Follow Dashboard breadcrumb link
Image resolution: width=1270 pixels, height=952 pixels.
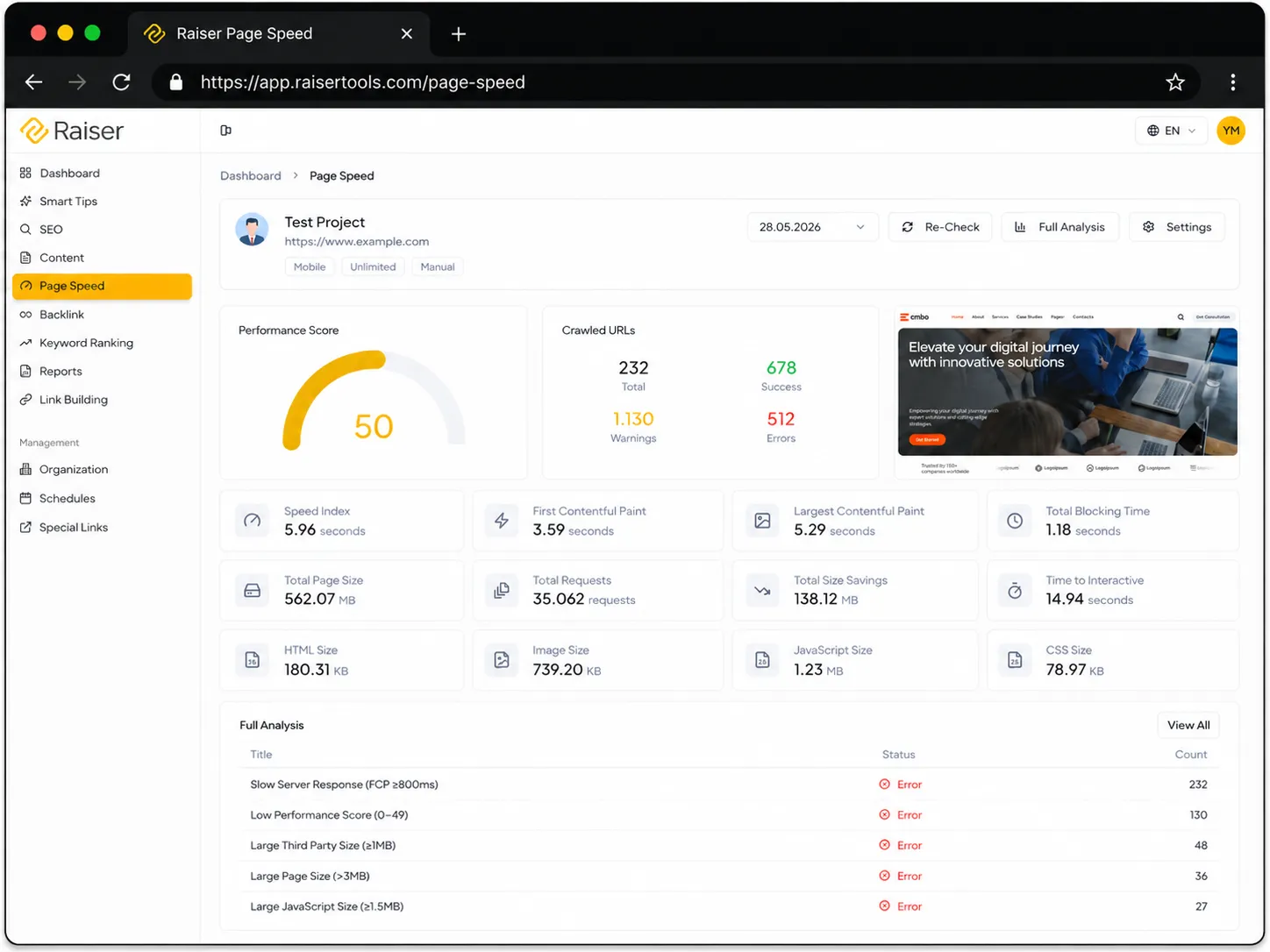[251, 176]
